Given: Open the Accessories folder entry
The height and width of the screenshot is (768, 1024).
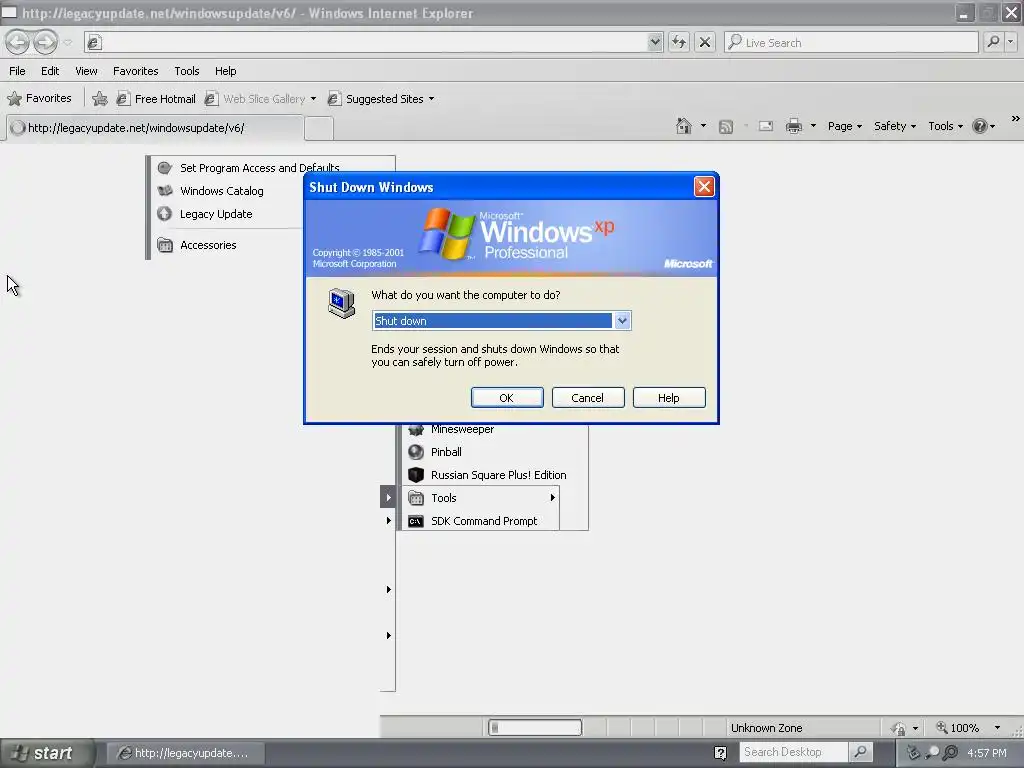Looking at the screenshot, I should pos(208,245).
